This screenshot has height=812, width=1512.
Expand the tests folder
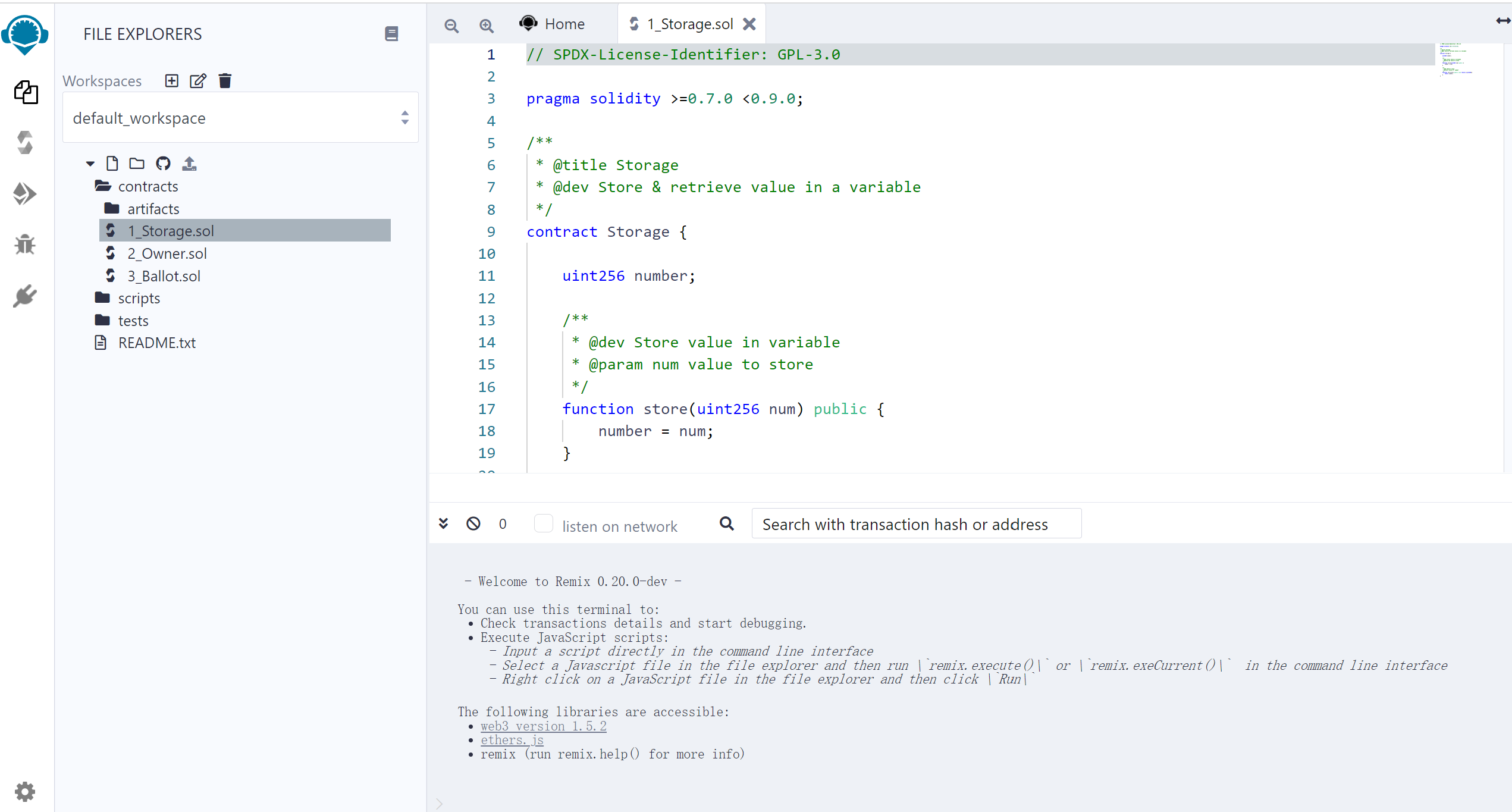[x=121, y=321]
